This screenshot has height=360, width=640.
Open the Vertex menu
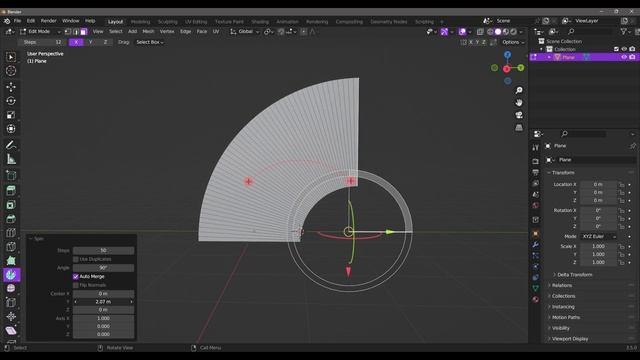pos(167,31)
